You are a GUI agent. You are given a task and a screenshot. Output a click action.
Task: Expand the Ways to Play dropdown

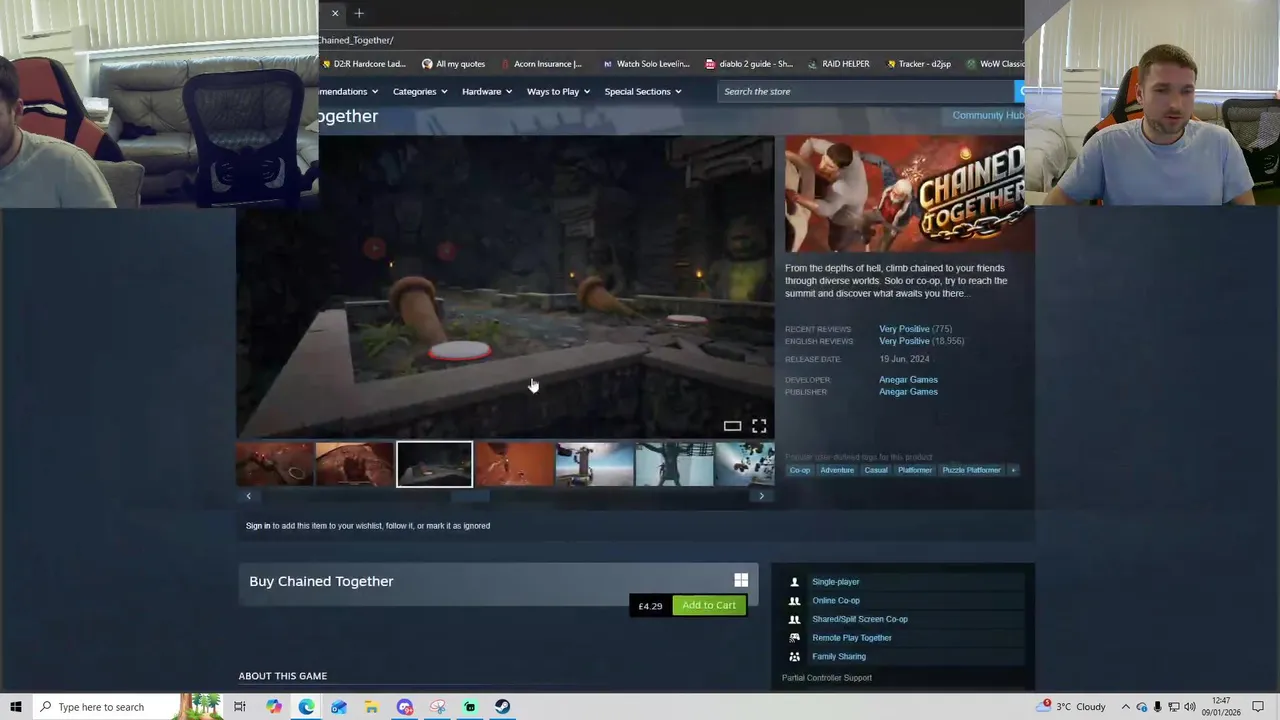(558, 92)
